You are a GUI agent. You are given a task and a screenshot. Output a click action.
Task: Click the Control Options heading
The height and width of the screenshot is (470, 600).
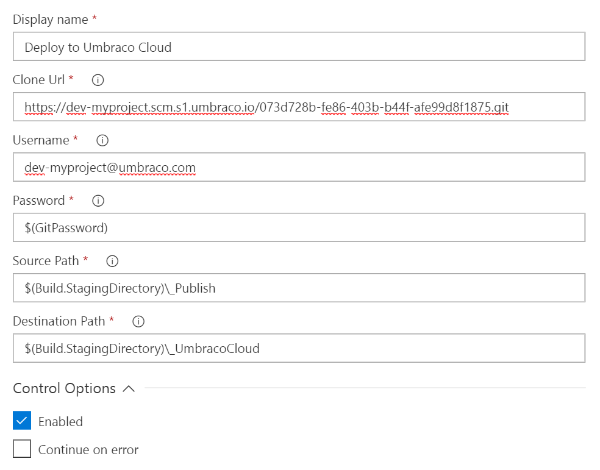coord(64,388)
